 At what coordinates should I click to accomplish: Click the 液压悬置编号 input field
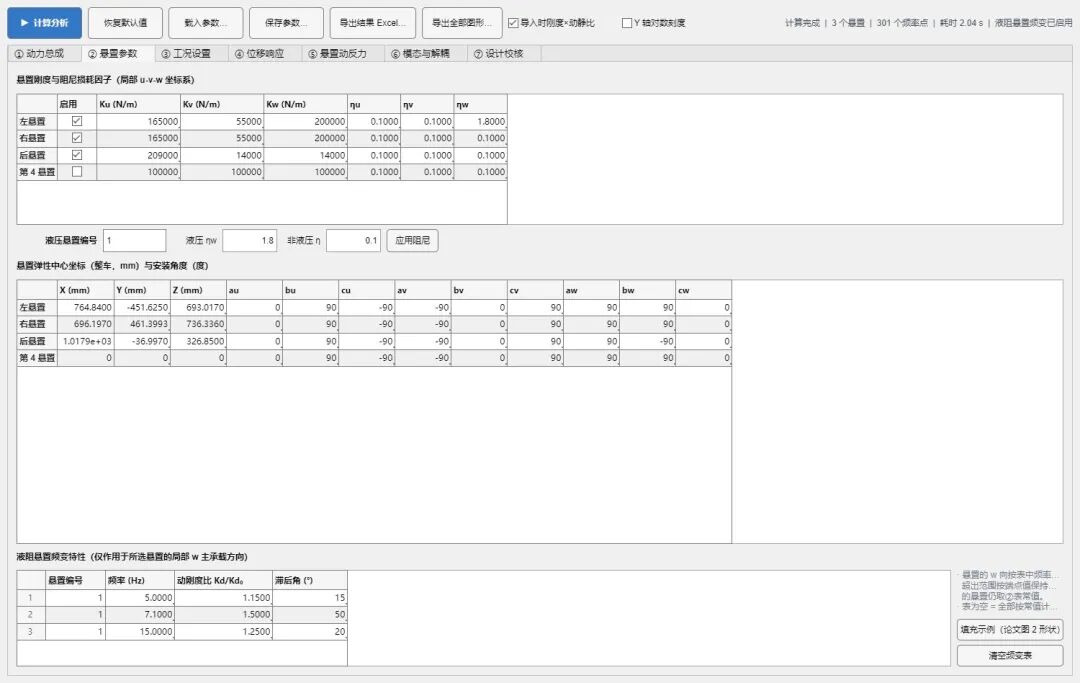point(134,240)
